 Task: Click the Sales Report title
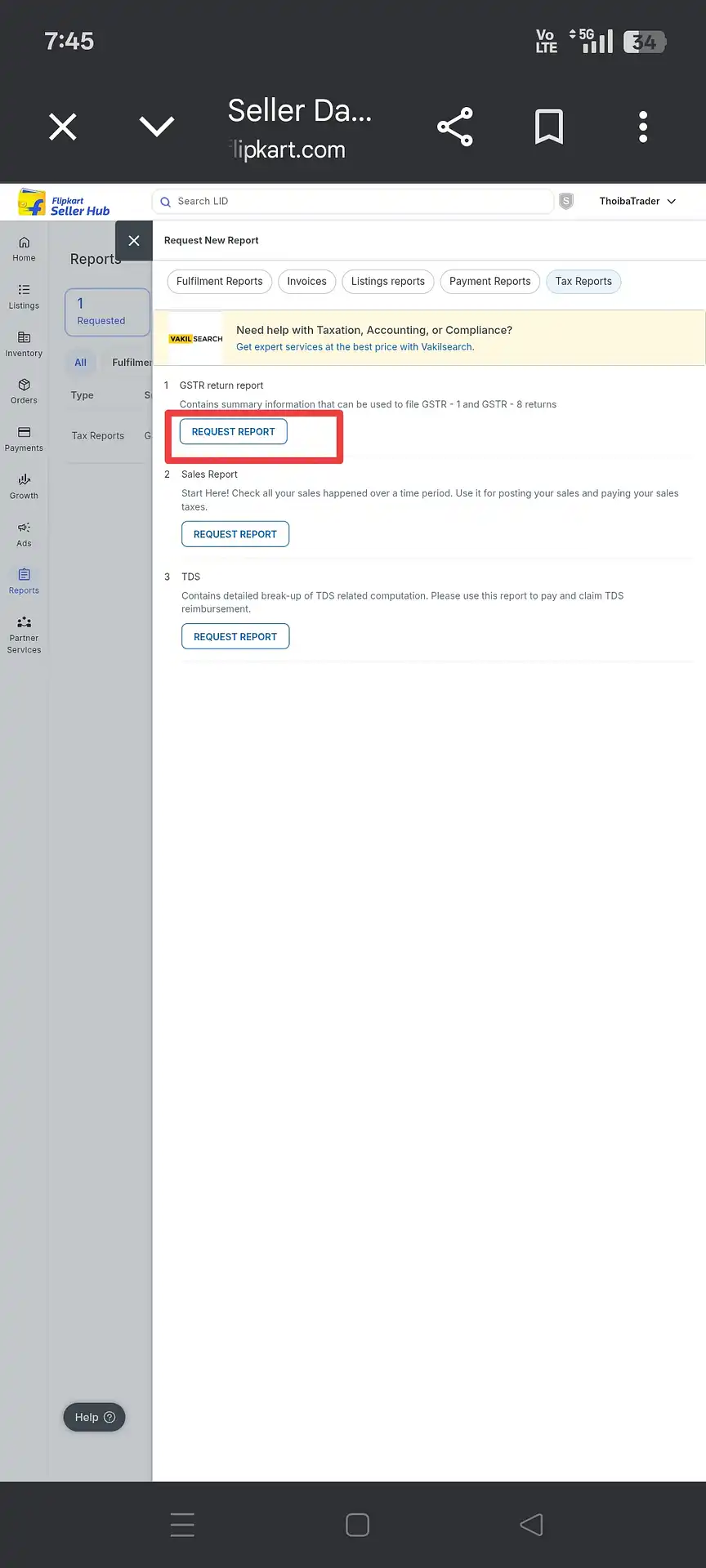pos(209,474)
